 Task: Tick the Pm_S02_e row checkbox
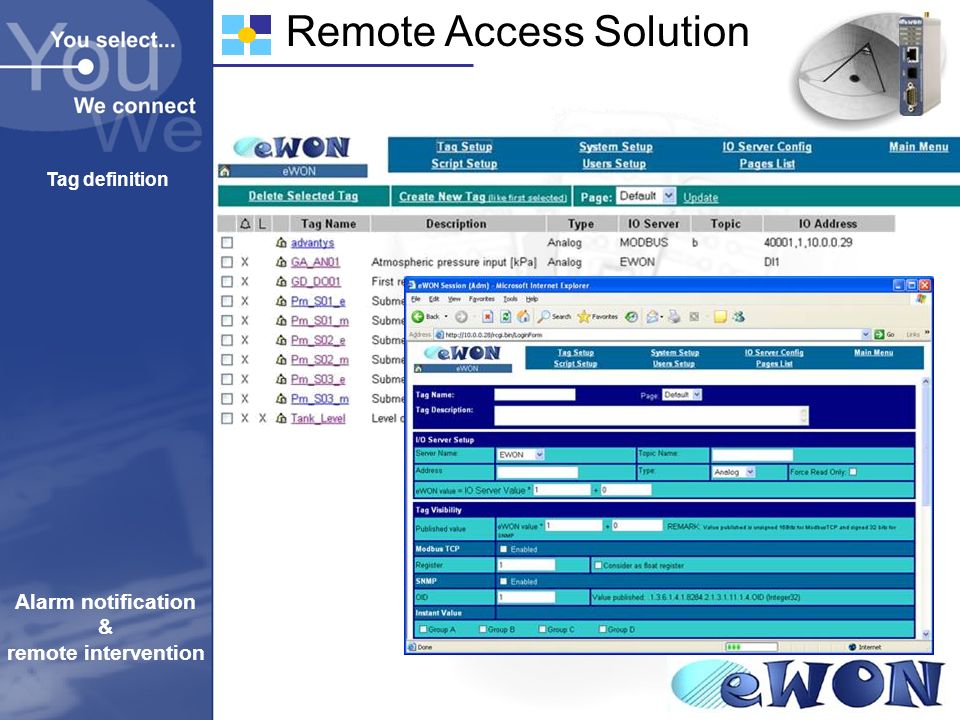pos(227,340)
